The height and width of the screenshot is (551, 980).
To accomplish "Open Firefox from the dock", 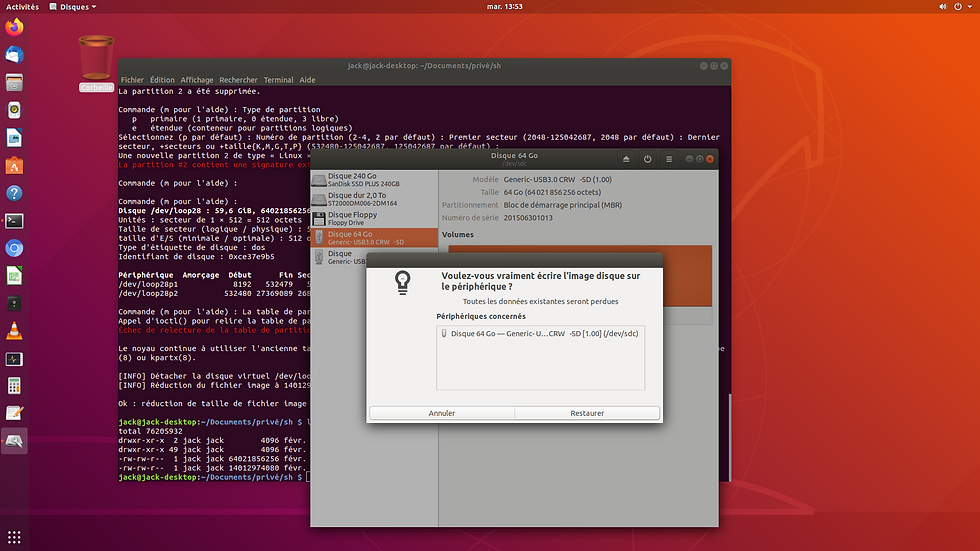I will click(x=14, y=27).
